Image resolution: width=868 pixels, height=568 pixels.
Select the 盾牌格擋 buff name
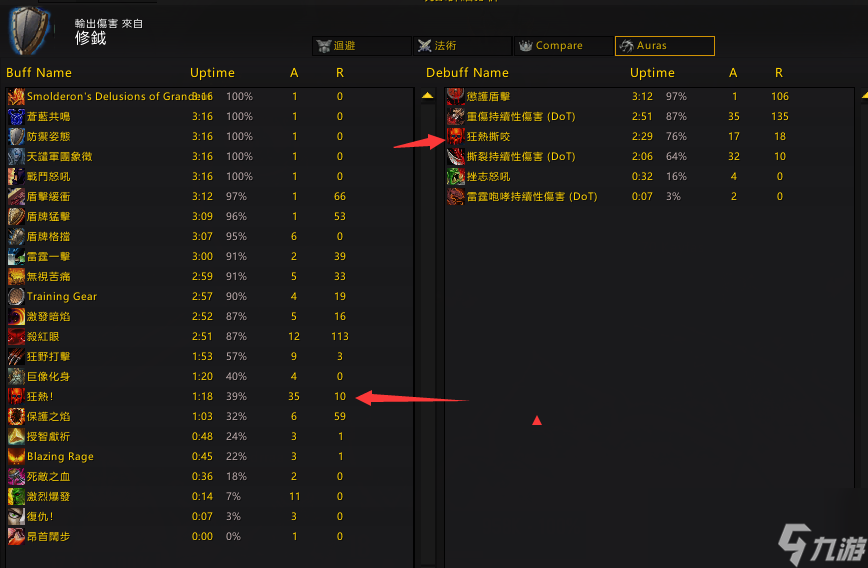[49, 236]
